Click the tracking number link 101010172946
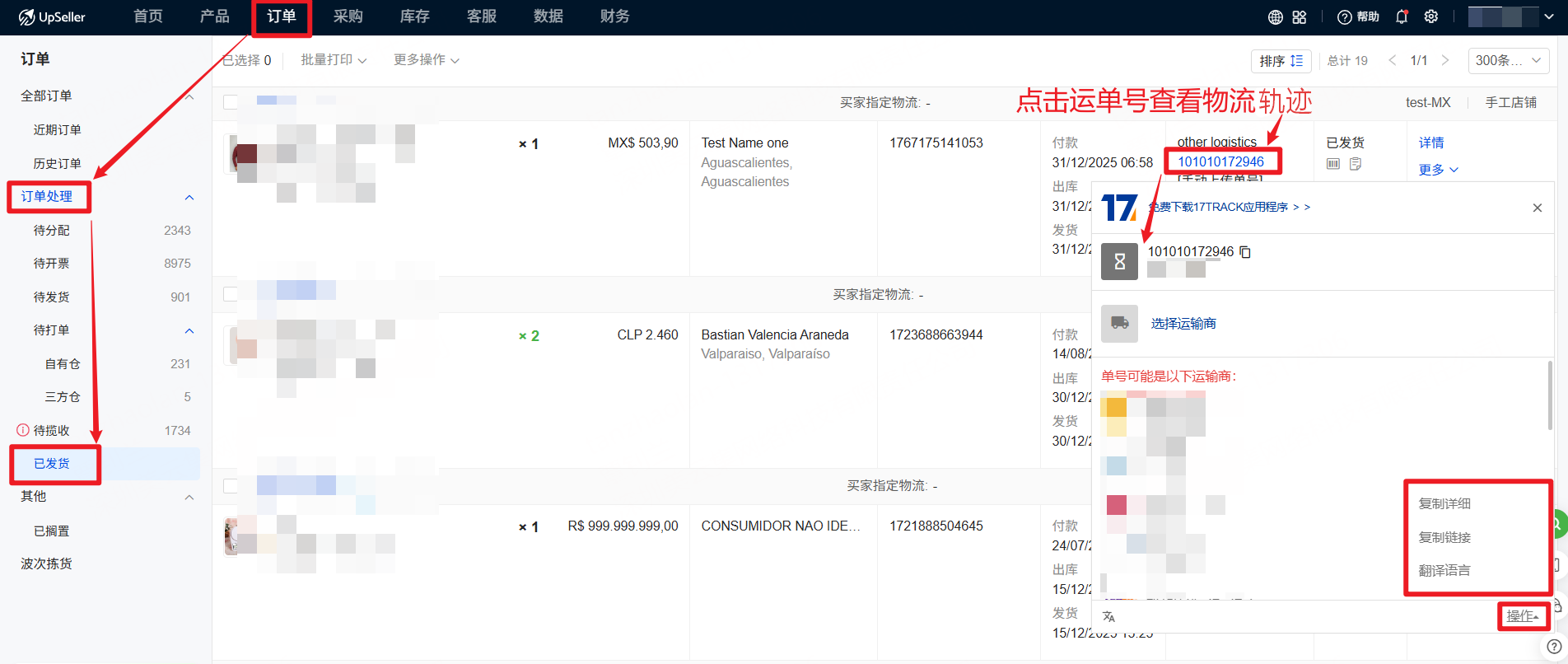 1220,161
